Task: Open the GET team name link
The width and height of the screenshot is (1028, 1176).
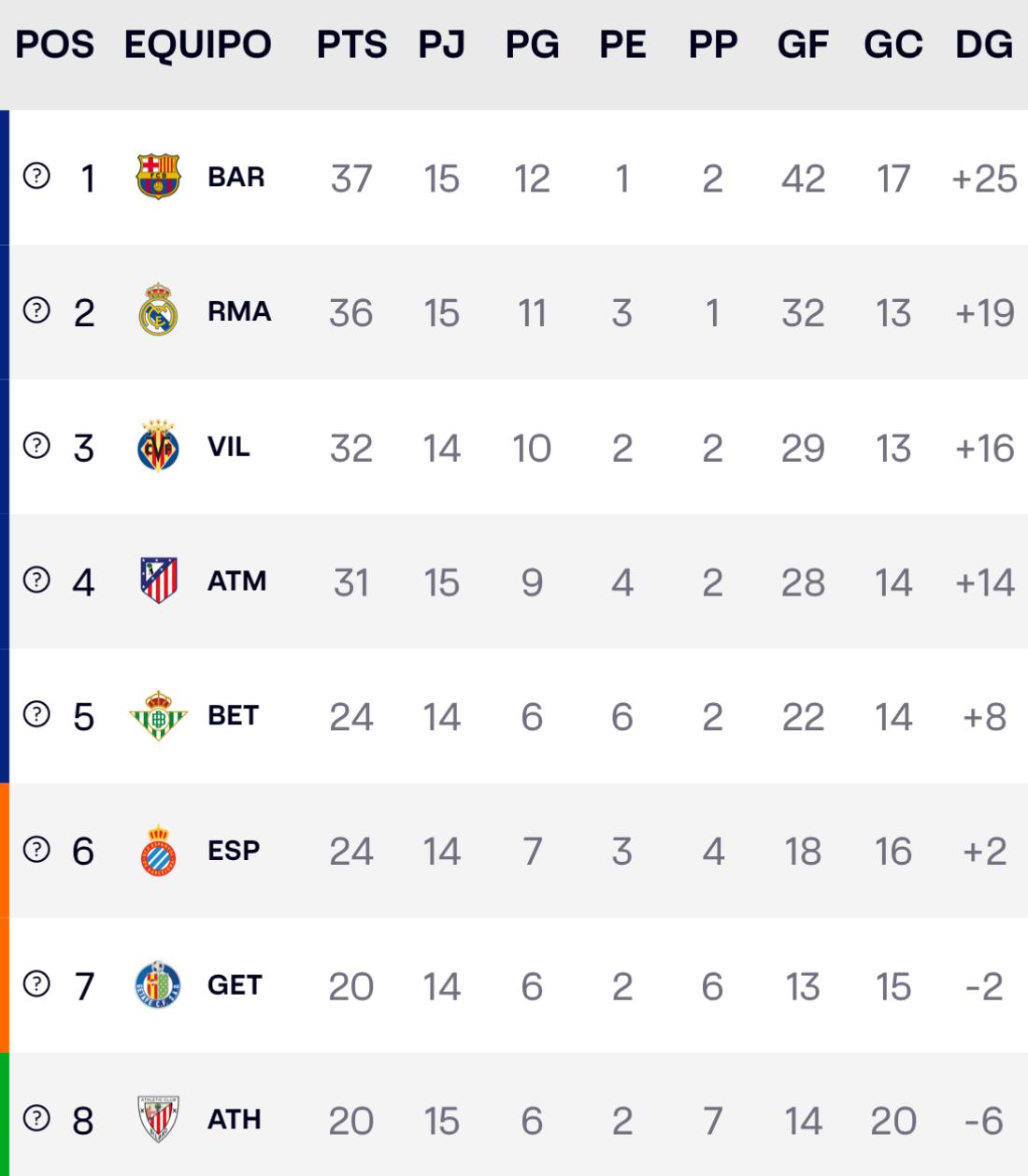Action: click(235, 985)
